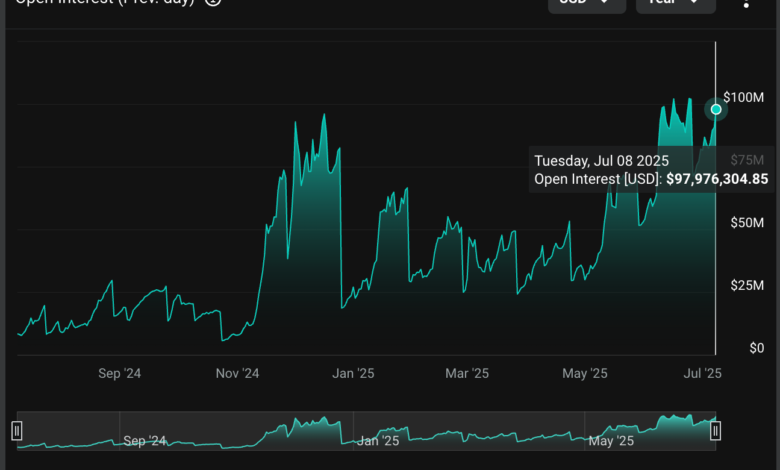Click the $50M y-axis label
Screen dimensions: 780x470
tap(746, 222)
